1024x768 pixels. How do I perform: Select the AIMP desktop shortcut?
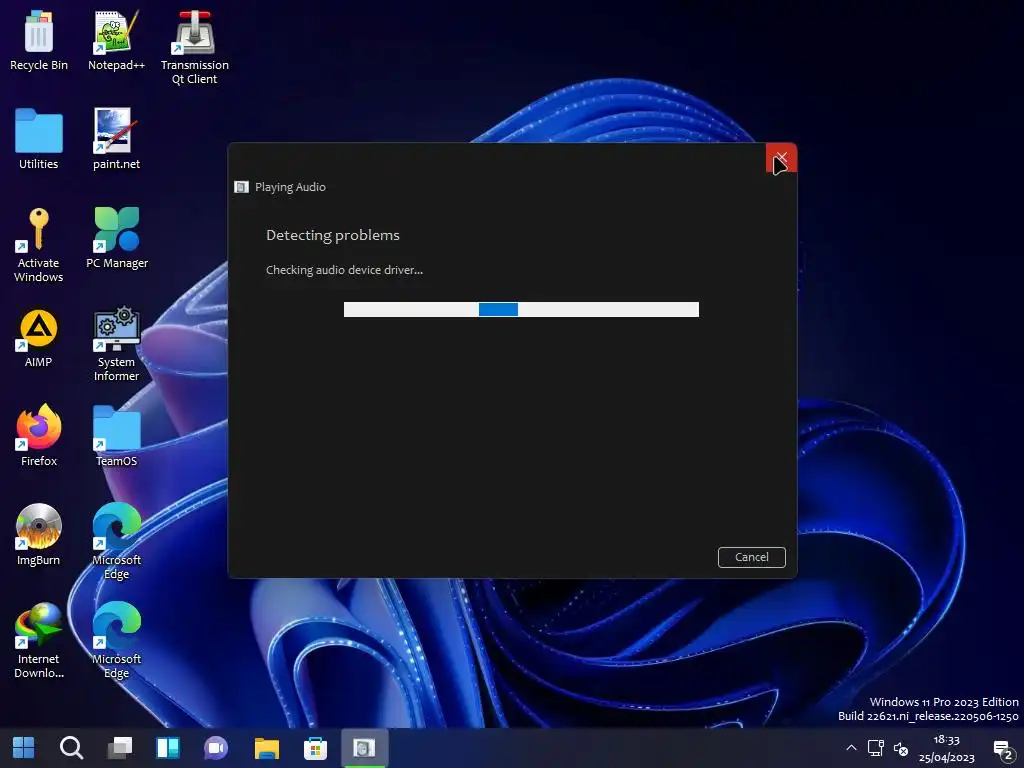point(39,338)
